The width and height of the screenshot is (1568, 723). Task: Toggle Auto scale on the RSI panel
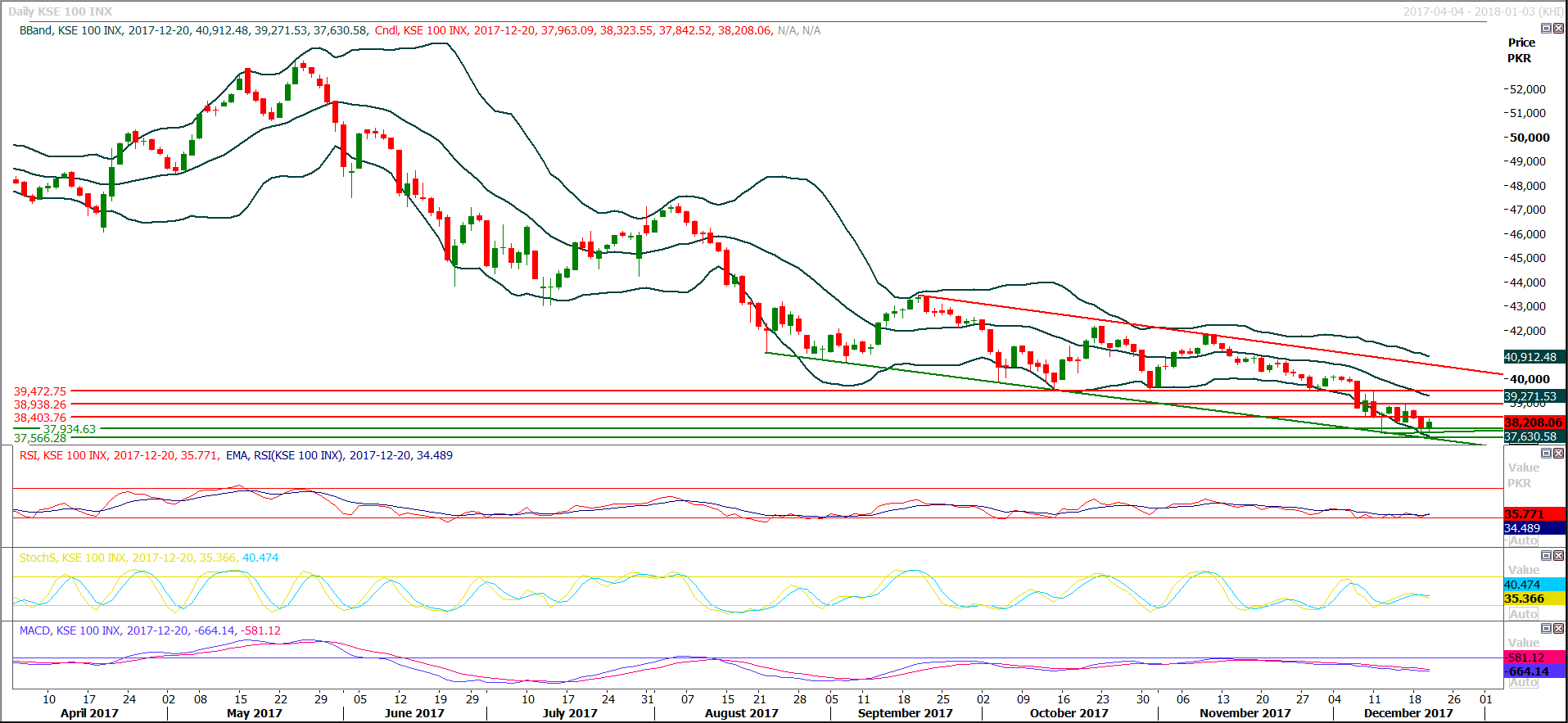1523,541
